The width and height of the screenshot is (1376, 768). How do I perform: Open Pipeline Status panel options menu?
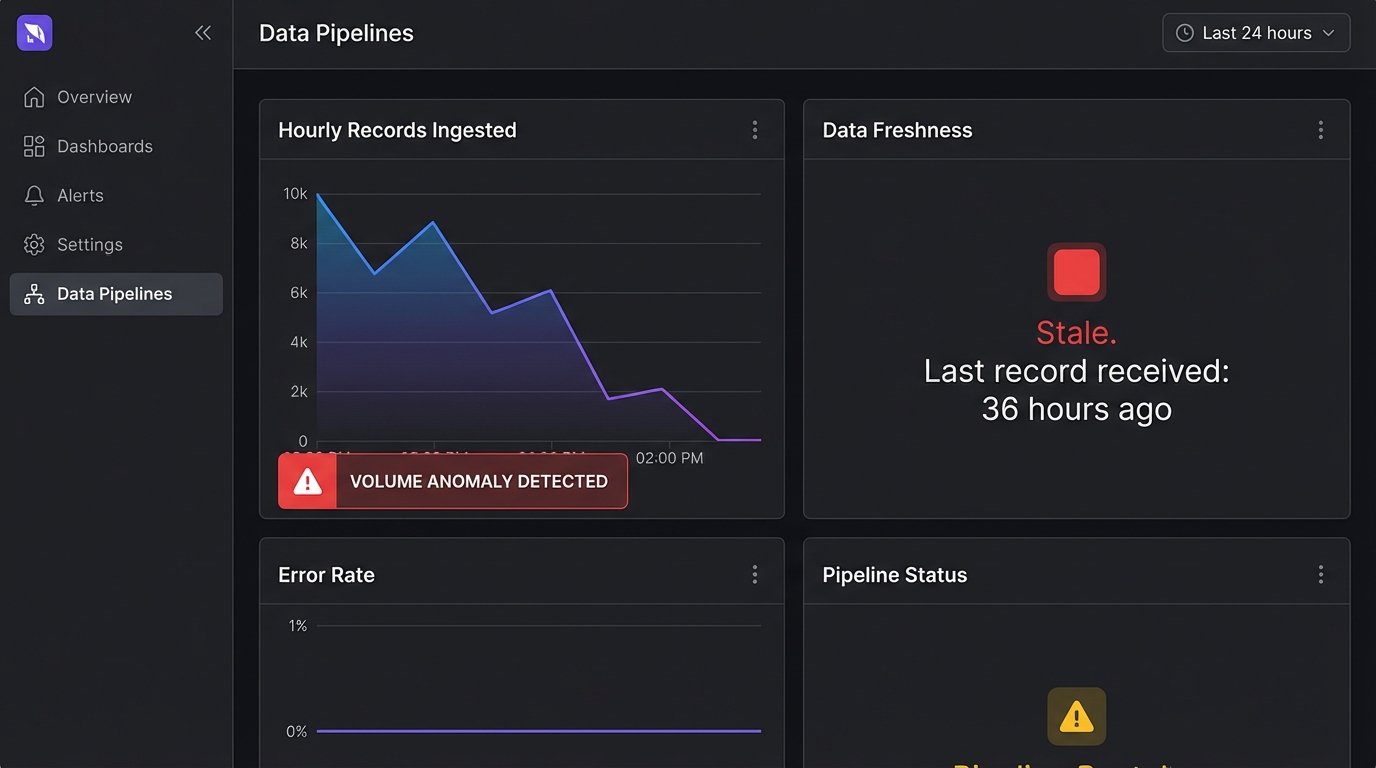click(x=1320, y=574)
